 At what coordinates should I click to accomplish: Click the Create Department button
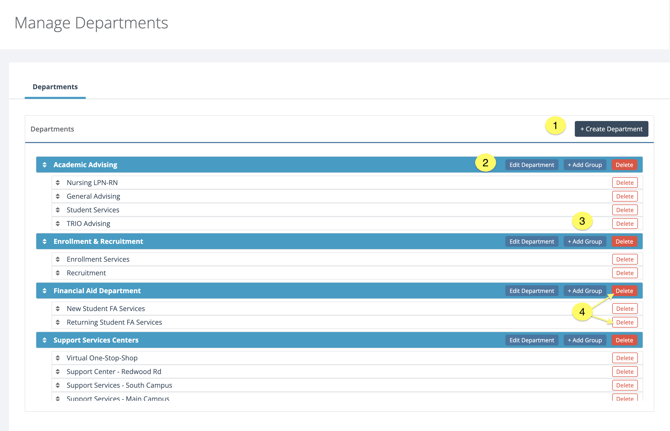tap(611, 129)
